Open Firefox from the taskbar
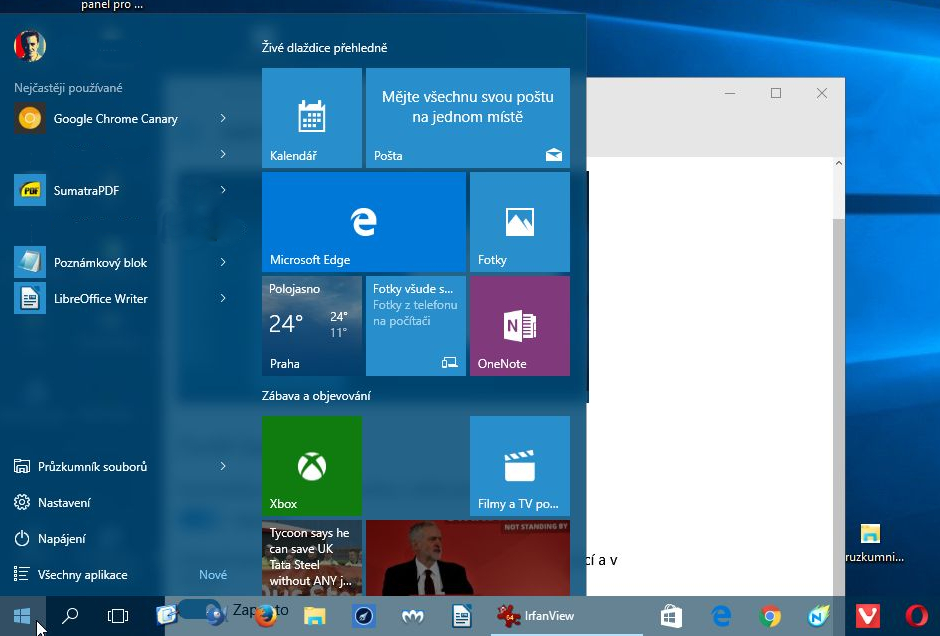 coord(265,616)
